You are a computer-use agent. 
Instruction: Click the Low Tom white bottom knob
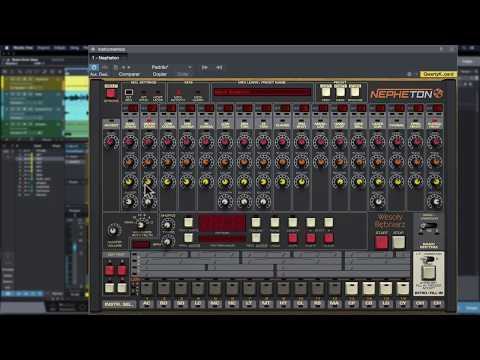[225, 202]
